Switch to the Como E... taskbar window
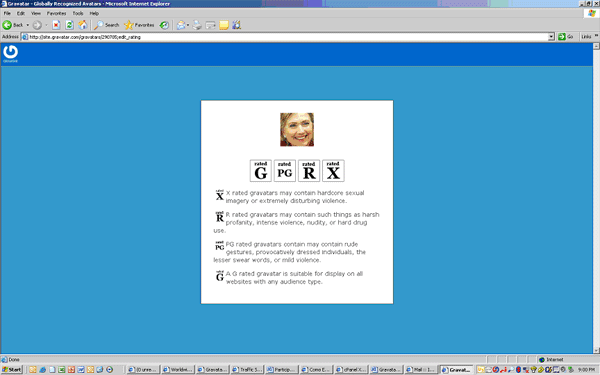Screen dimensions: 600x375 click(x=316, y=370)
